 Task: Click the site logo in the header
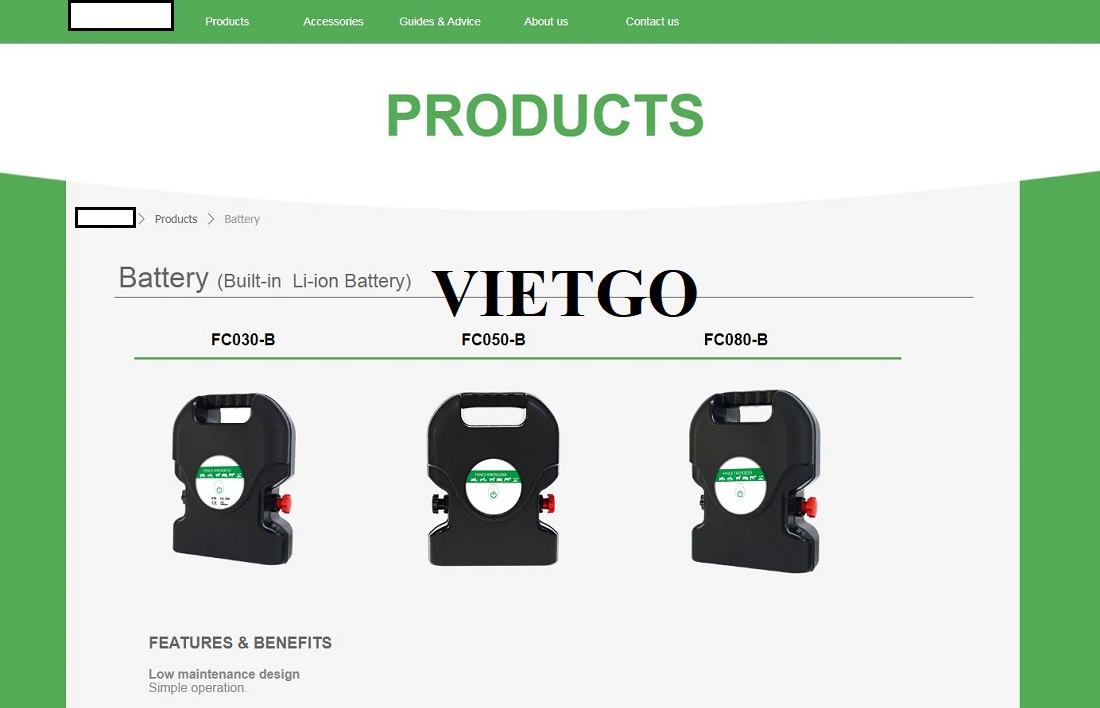(x=121, y=15)
